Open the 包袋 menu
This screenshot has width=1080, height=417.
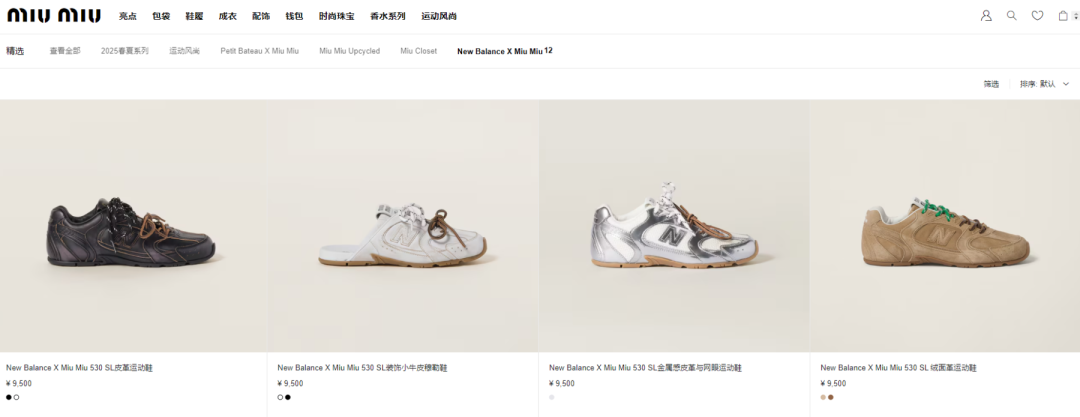pos(161,16)
